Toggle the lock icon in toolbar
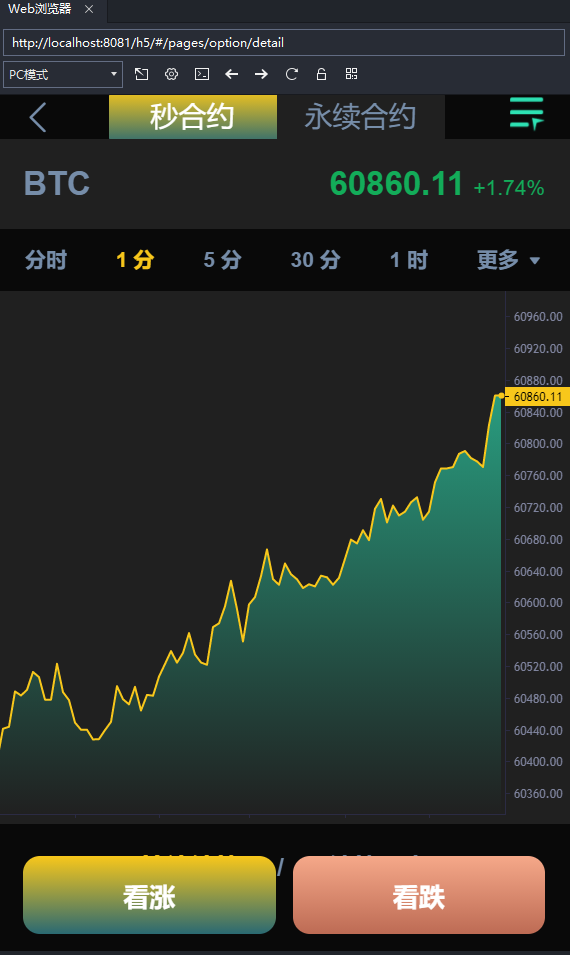Image resolution: width=570 pixels, height=955 pixels. (x=322, y=74)
